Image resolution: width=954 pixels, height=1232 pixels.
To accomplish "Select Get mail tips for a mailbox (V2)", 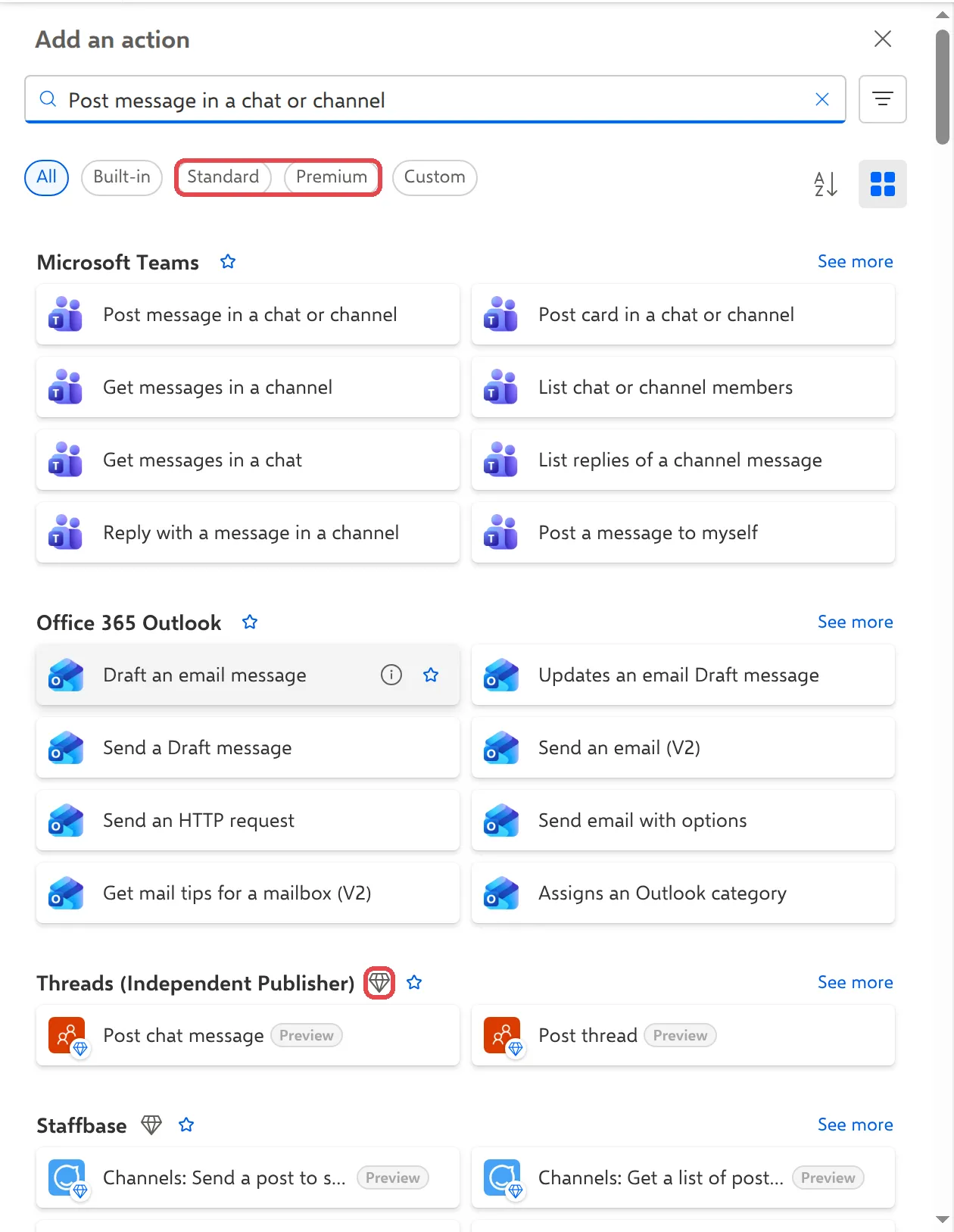I will [248, 893].
